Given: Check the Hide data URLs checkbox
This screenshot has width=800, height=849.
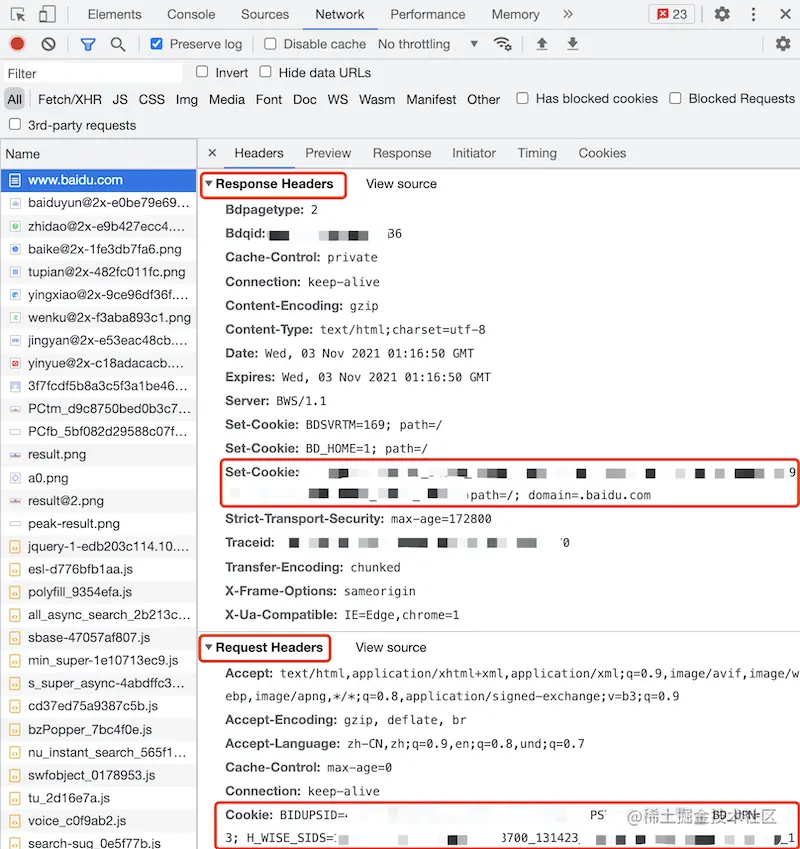Looking at the screenshot, I should point(265,71).
